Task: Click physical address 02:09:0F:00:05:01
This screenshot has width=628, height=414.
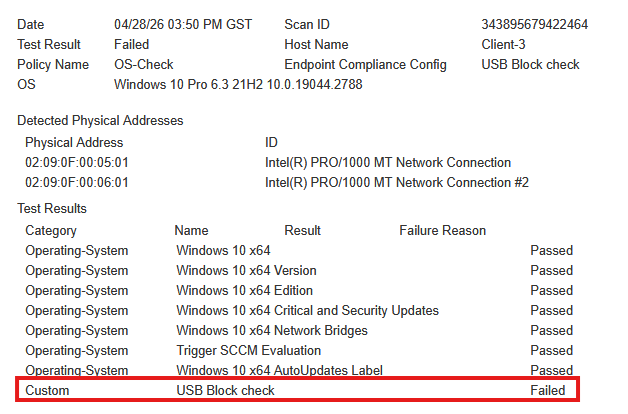Action: [x=76, y=163]
